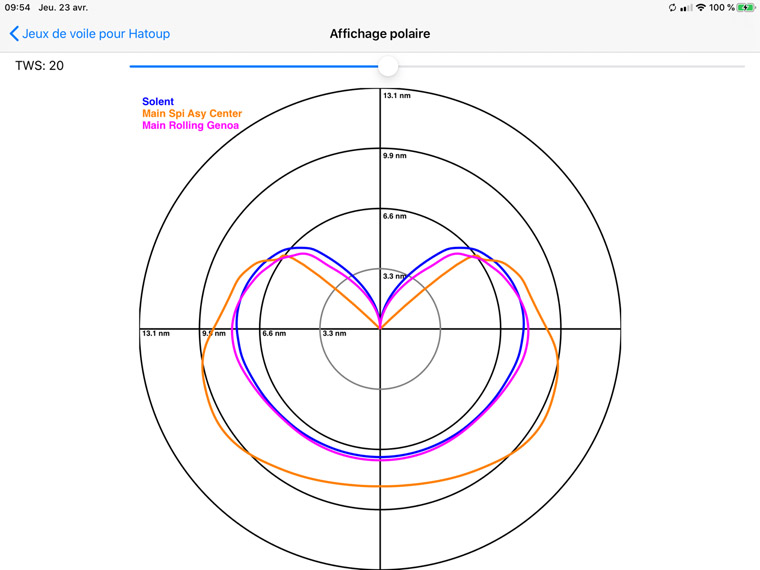Click the Affichage polaire title
760x570 pixels.
380,34
